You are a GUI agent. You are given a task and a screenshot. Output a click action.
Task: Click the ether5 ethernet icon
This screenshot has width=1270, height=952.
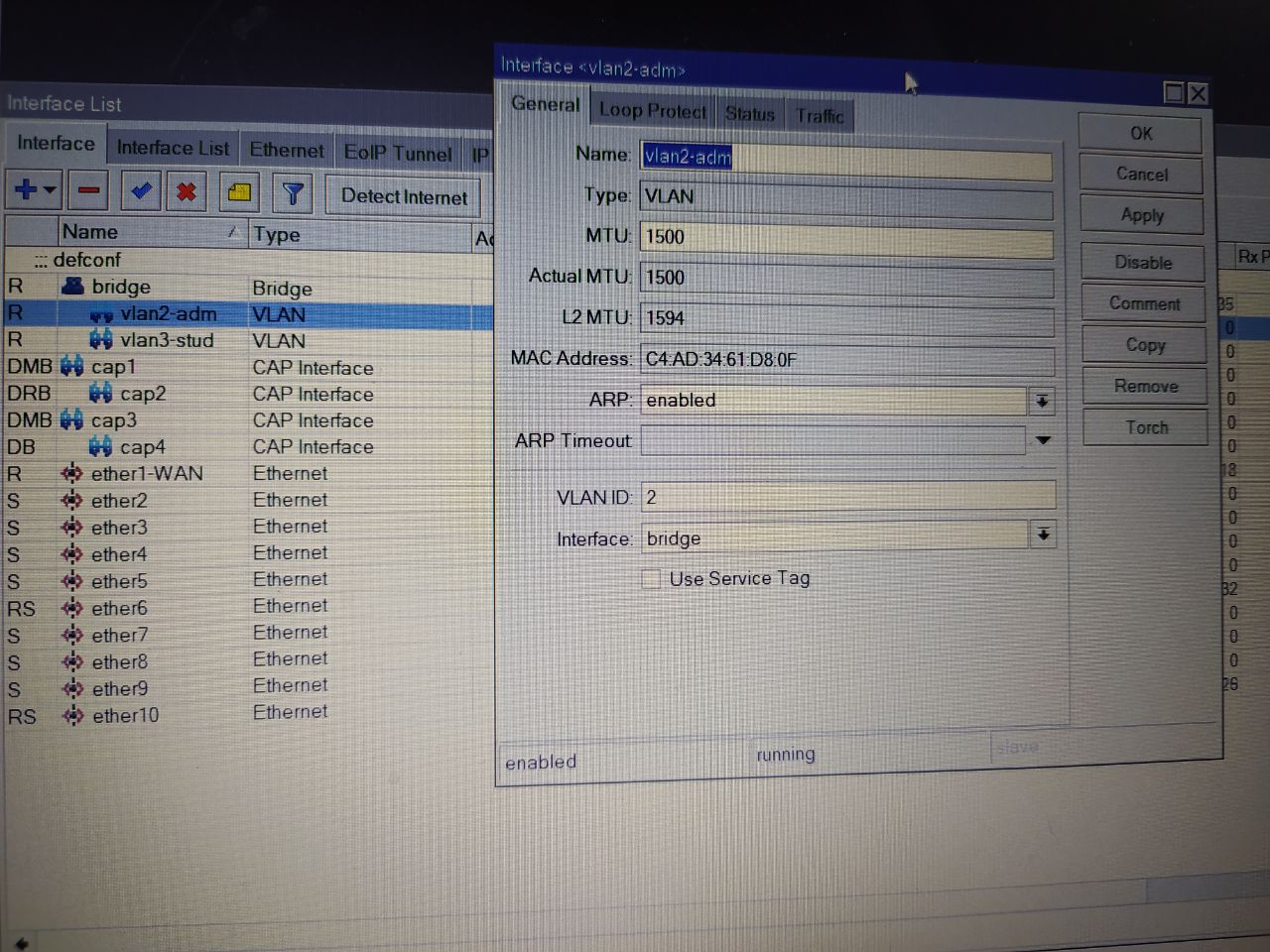[x=72, y=581]
